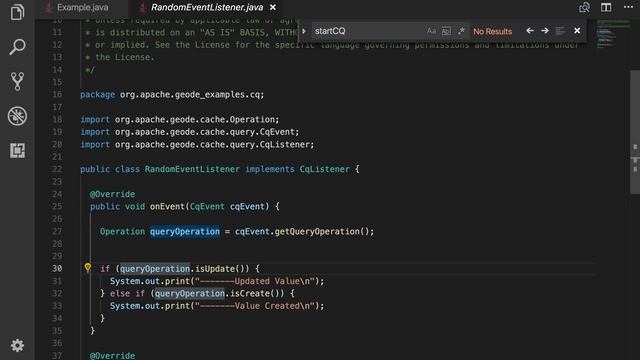Click the package declaration line text

[172, 95]
